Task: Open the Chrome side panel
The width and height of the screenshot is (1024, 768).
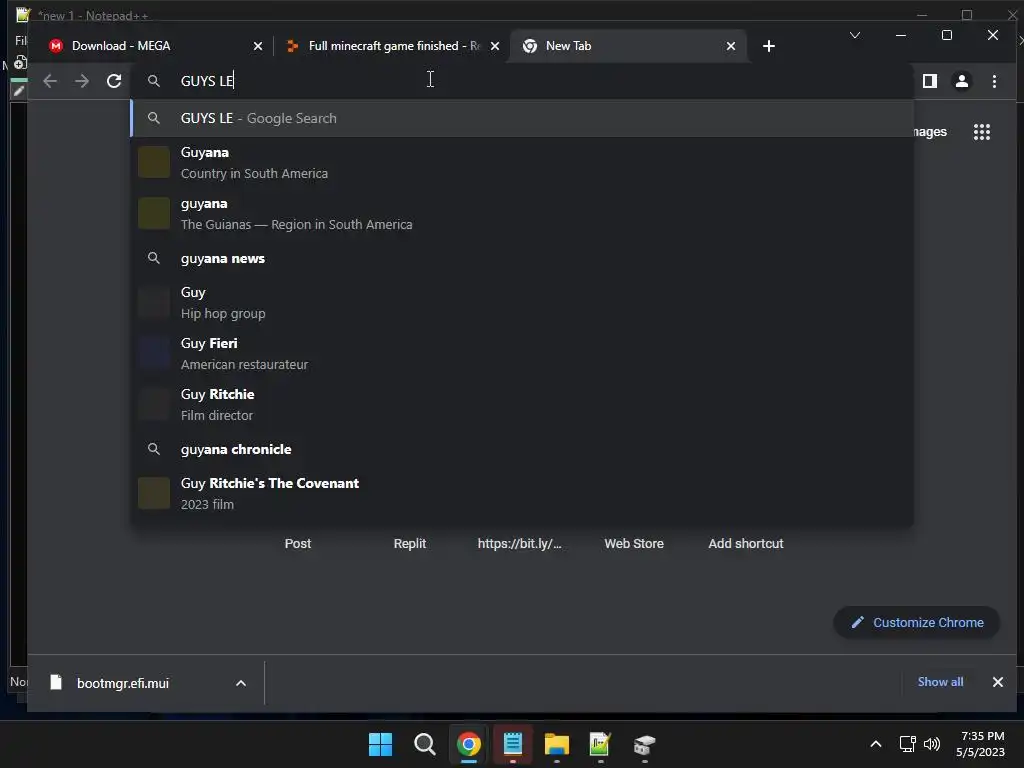Action: tap(930, 81)
